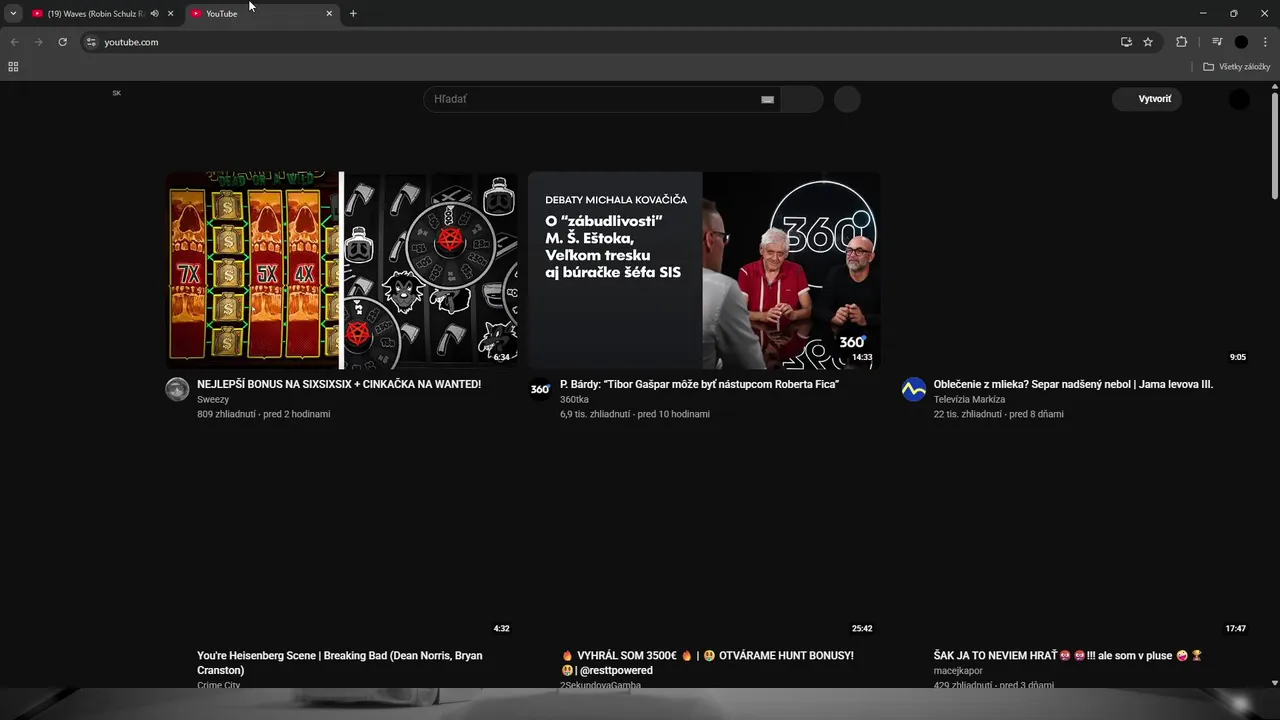Open the Chrome tab search dropdown
Image resolution: width=1280 pixels, height=720 pixels.
click(13, 13)
